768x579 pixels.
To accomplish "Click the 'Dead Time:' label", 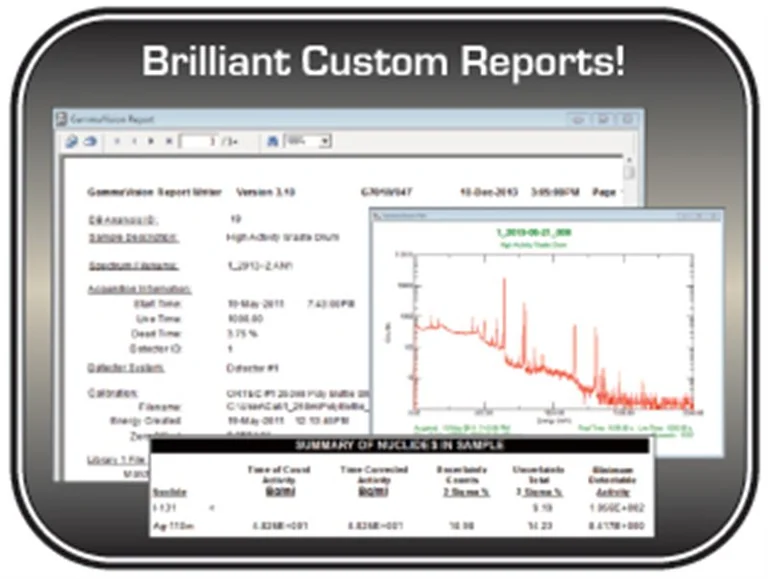I will click(x=156, y=334).
